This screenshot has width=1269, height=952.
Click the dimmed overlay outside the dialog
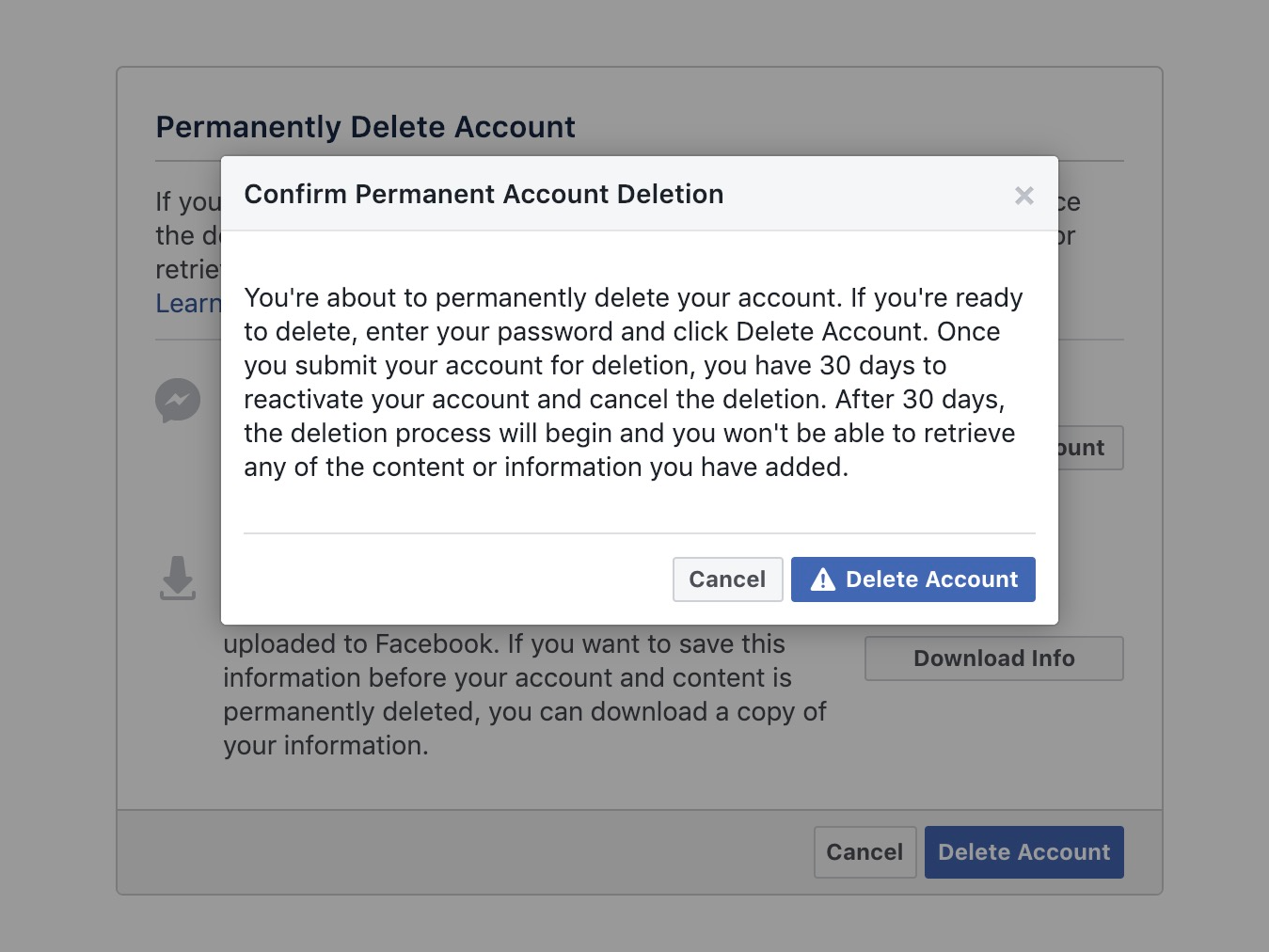click(56, 470)
